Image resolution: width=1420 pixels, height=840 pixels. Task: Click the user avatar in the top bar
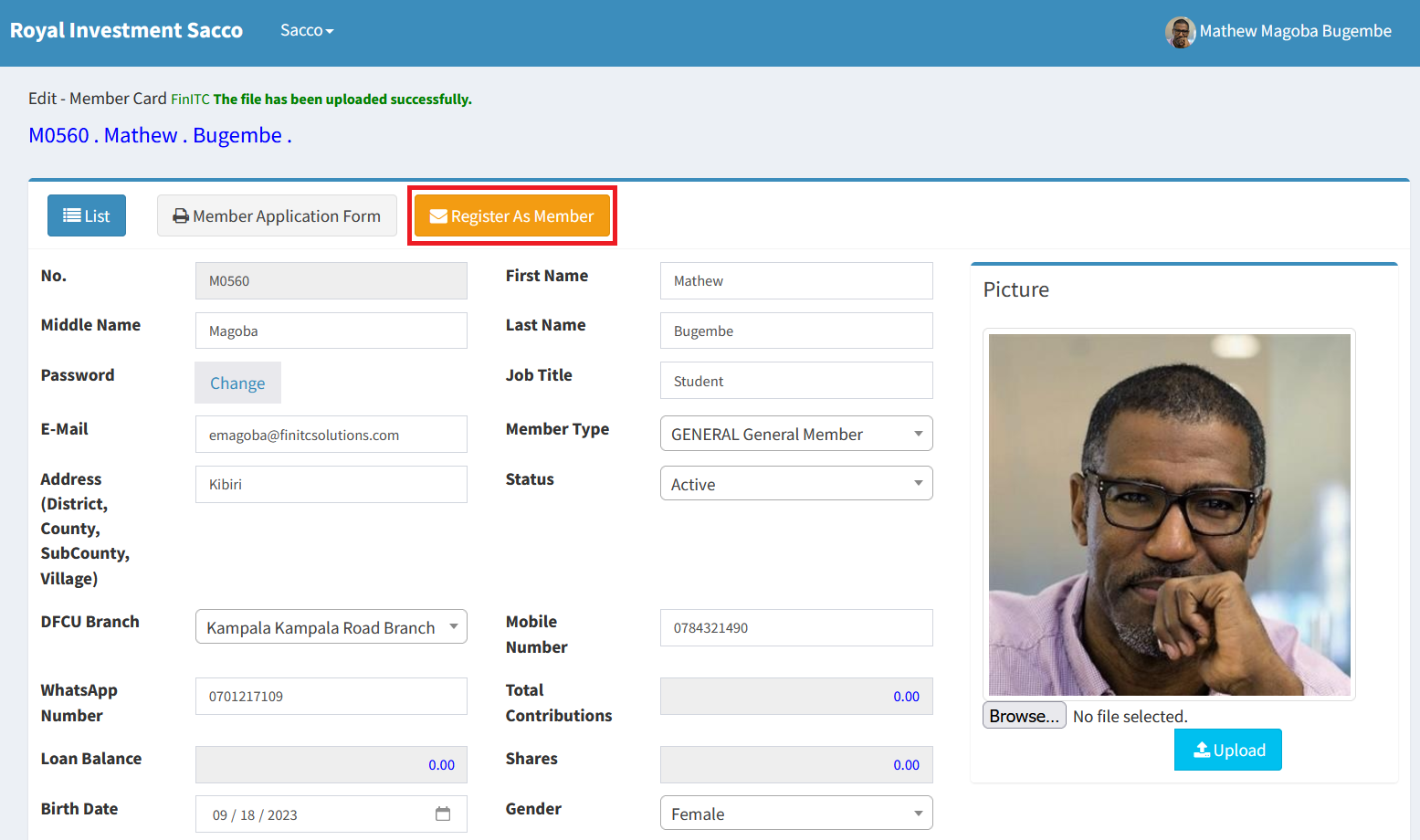click(1180, 32)
